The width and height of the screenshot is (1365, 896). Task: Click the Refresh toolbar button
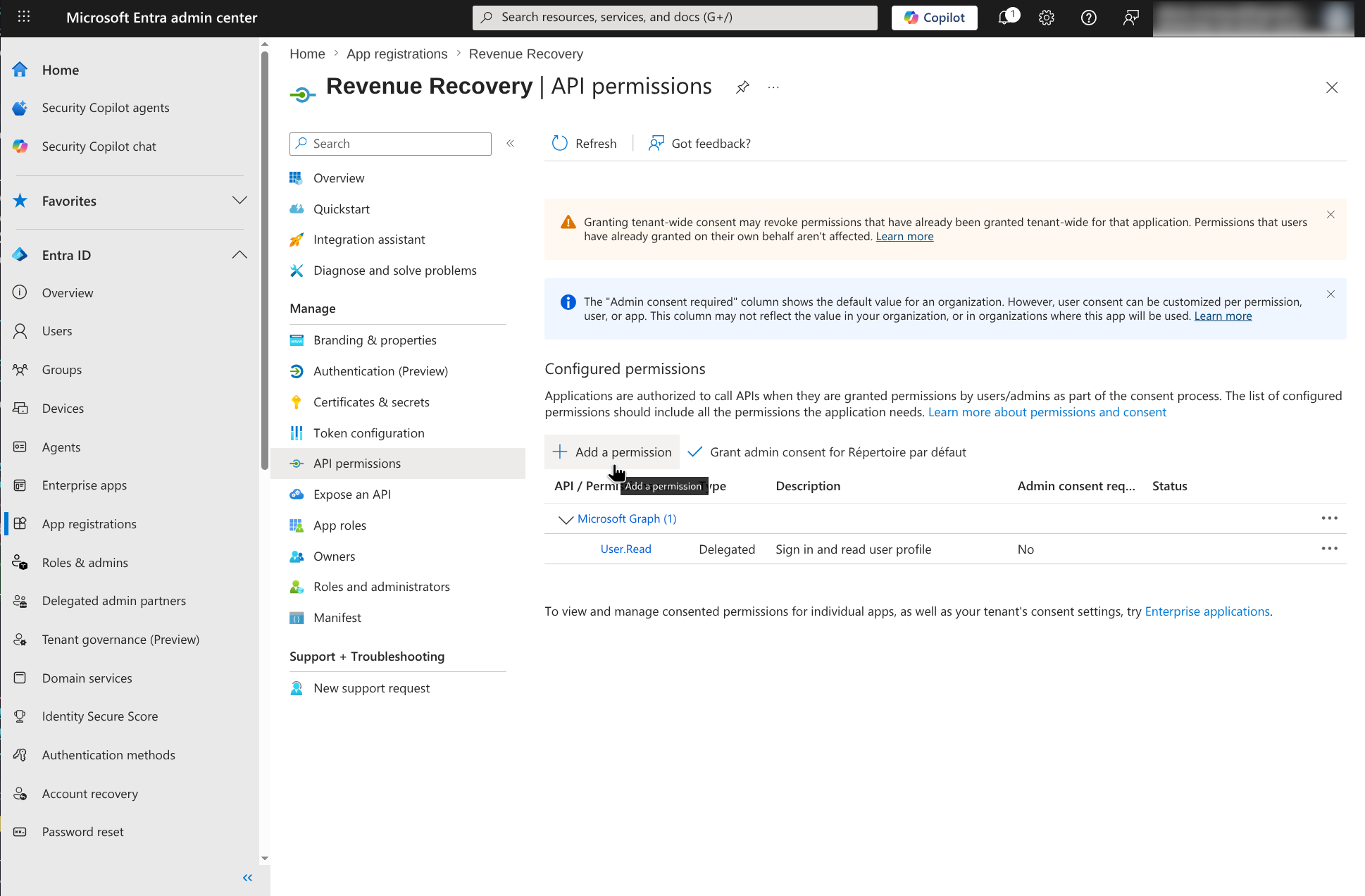point(585,144)
